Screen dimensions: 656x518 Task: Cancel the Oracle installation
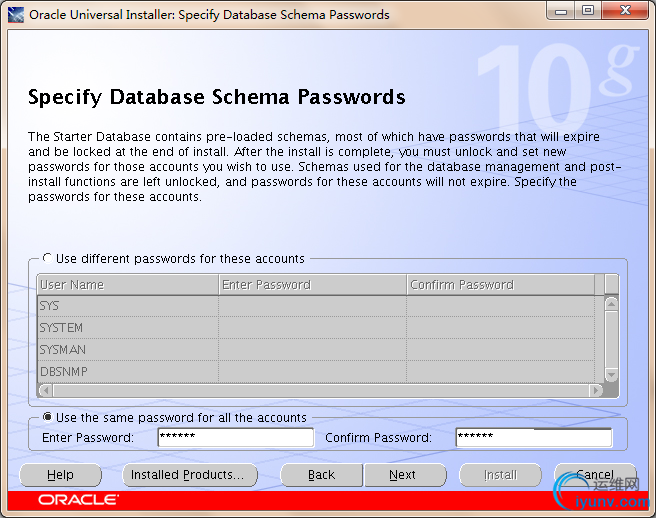595,475
